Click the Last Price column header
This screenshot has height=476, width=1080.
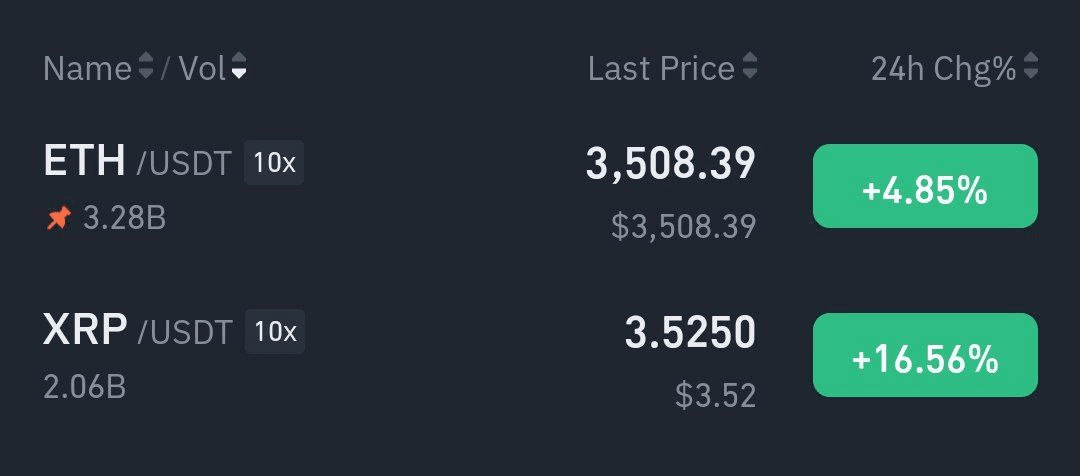(661, 68)
